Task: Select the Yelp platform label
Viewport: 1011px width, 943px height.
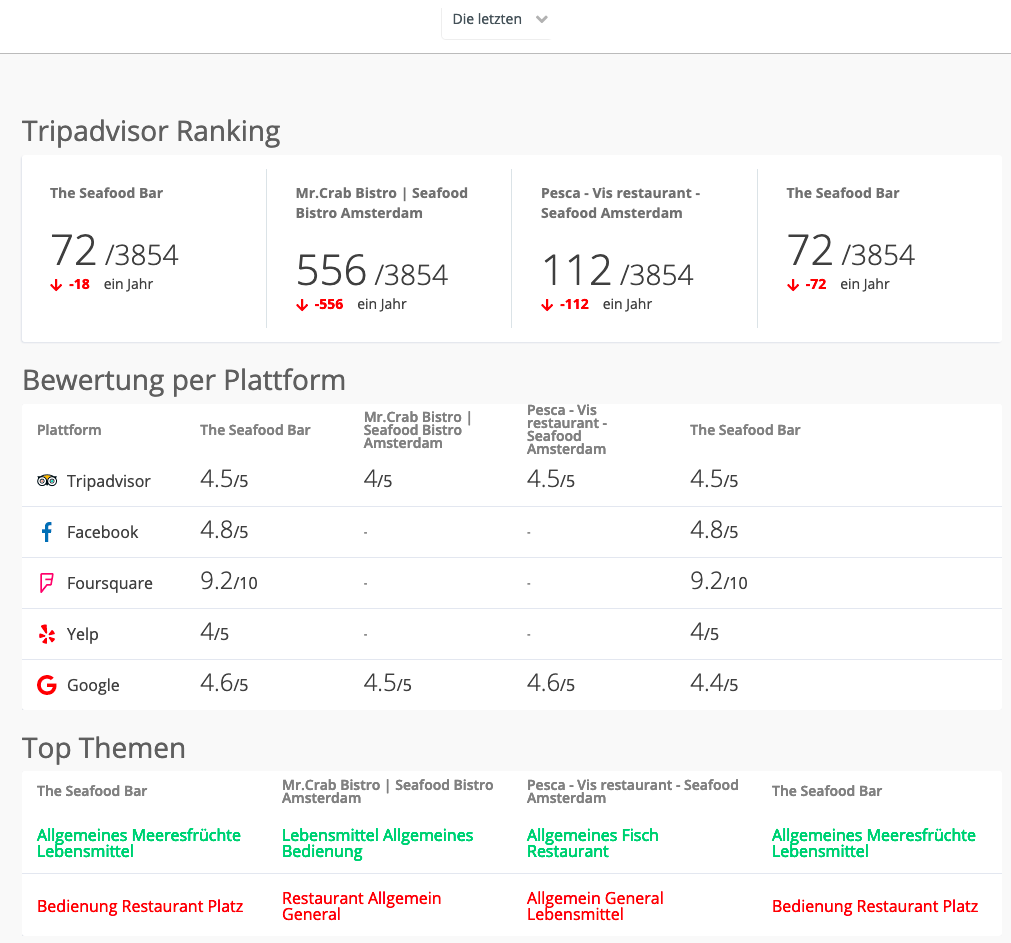Action: click(x=83, y=634)
